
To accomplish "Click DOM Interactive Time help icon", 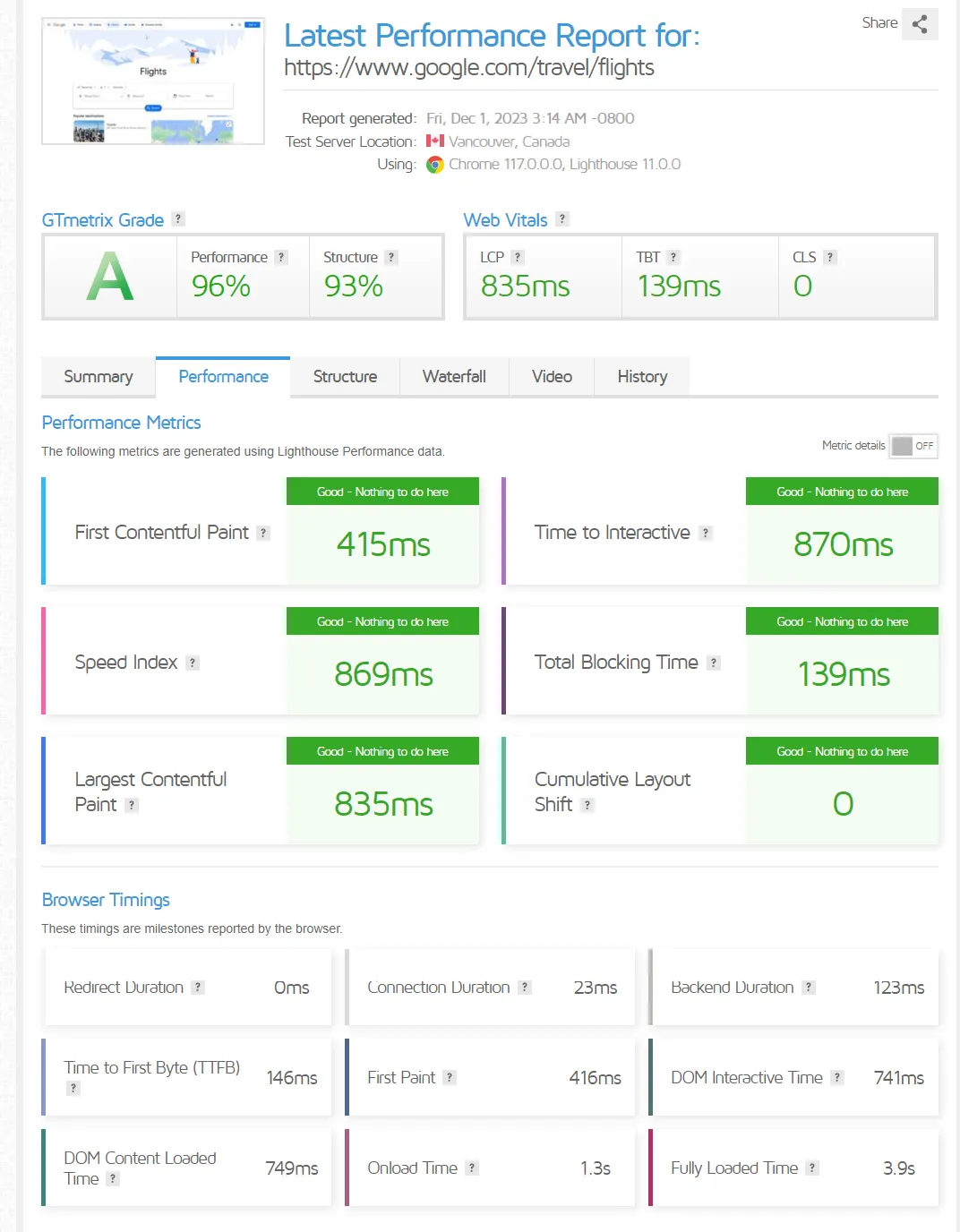I will [837, 1077].
